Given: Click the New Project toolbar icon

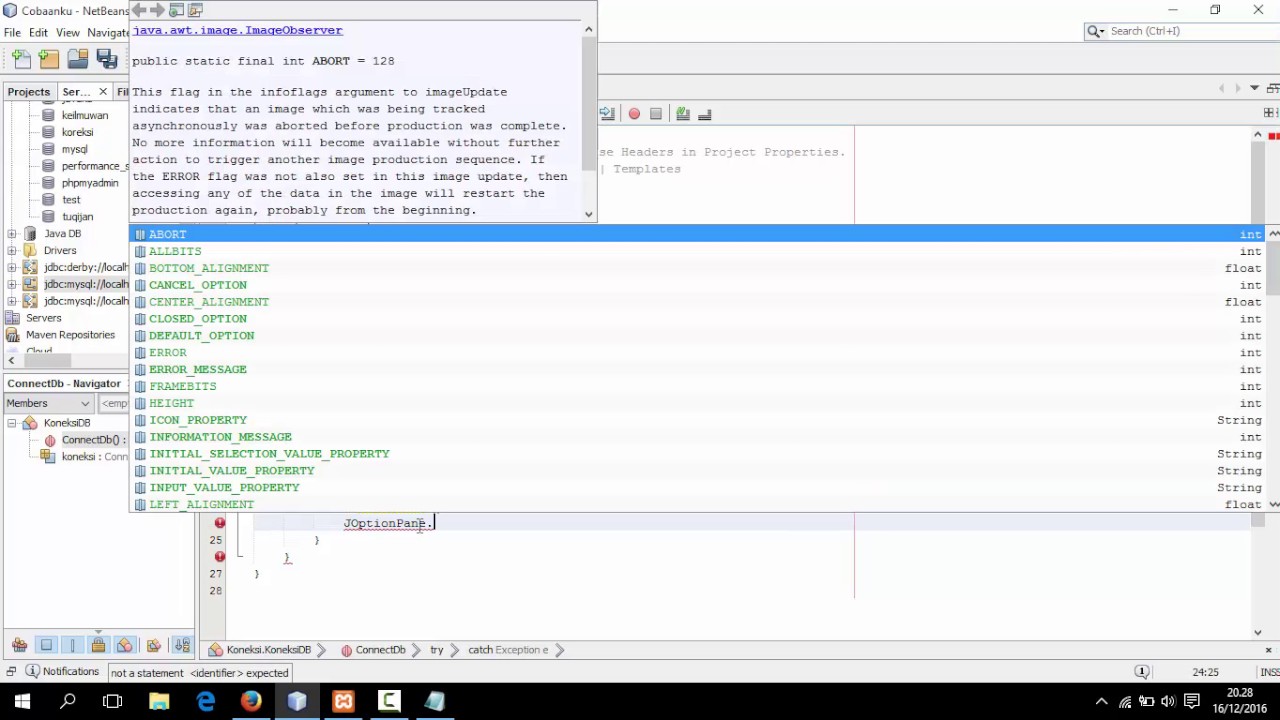Looking at the screenshot, I should pyautogui.click(x=49, y=59).
